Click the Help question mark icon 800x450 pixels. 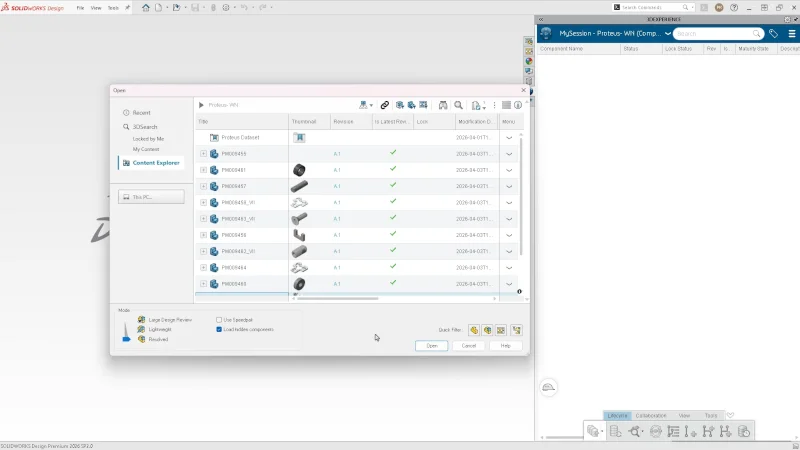[x=734, y=8]
